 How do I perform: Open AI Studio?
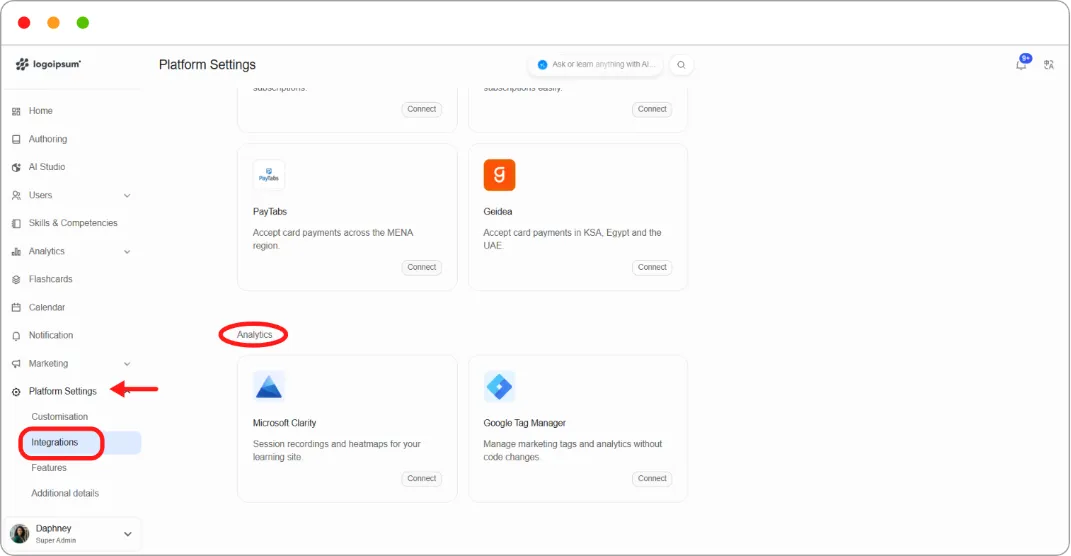[47, 167]
